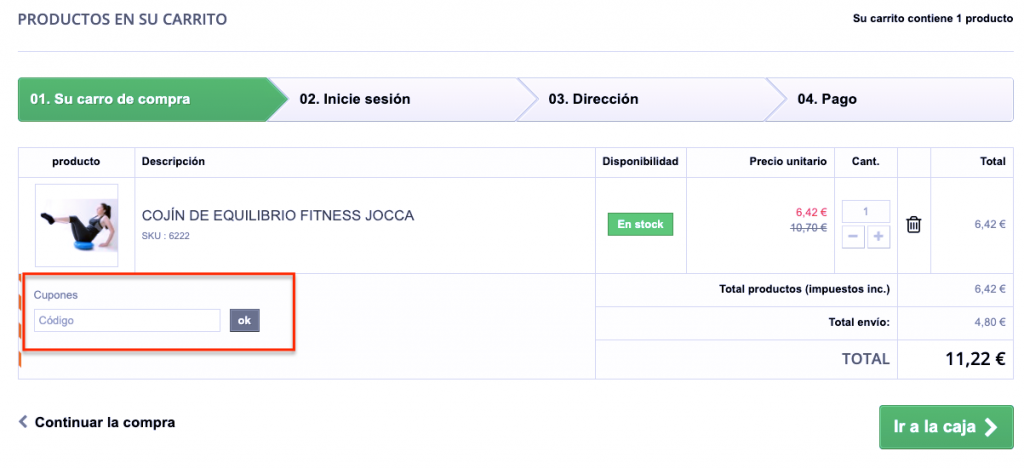Click the right arrow on Ir a la caja
This screenshot has width=1024, height=468.
(990, 428)
